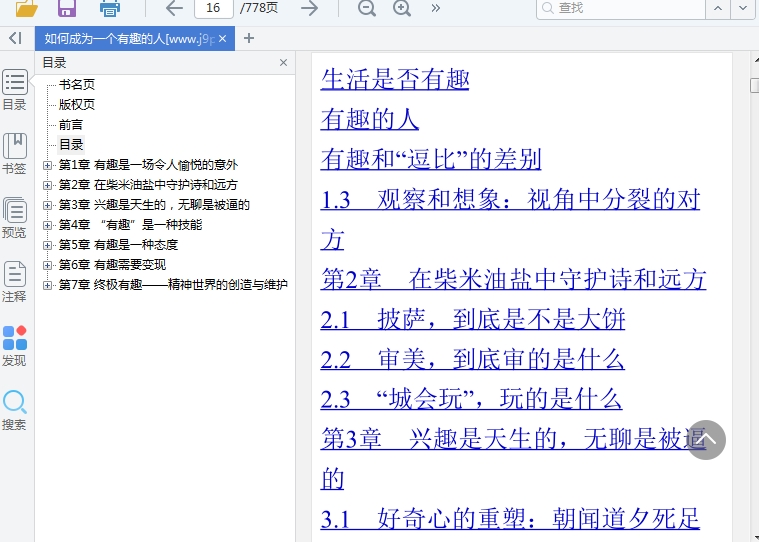The width and height of the screenshot is (759, 542).
Task: Click the zoom in magnifier icon
Action: point(402,8)
